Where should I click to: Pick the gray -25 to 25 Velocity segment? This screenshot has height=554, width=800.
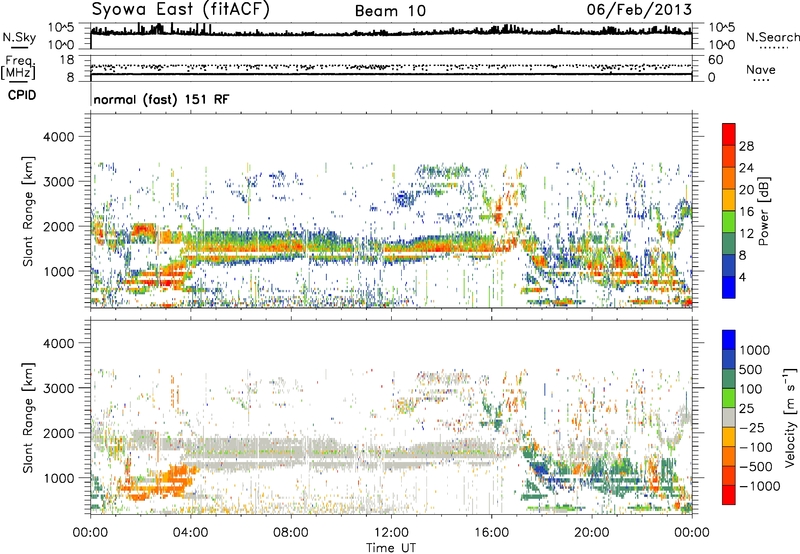(x=729, y=417)
